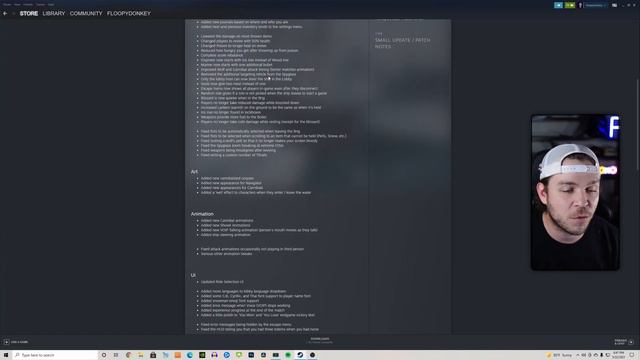Open Microsoft Store bag icon in taskbar
The image size is (640, 360).
coord(153,355)
